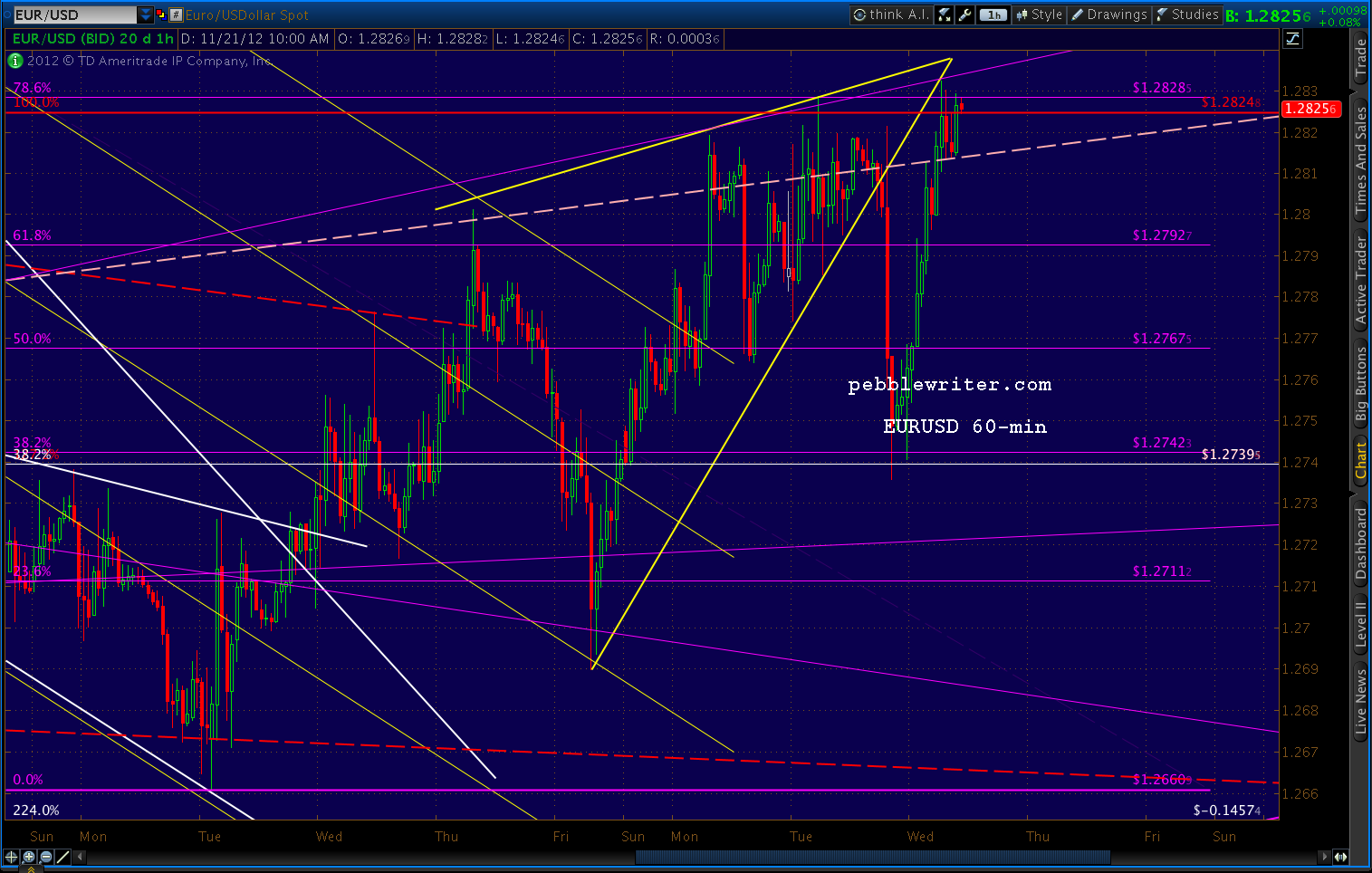Image resolution: width=1372 pixels, height=873 pixels.
Task: Click the EURUSD 60-min text annotation
Action: click(965, 427)
